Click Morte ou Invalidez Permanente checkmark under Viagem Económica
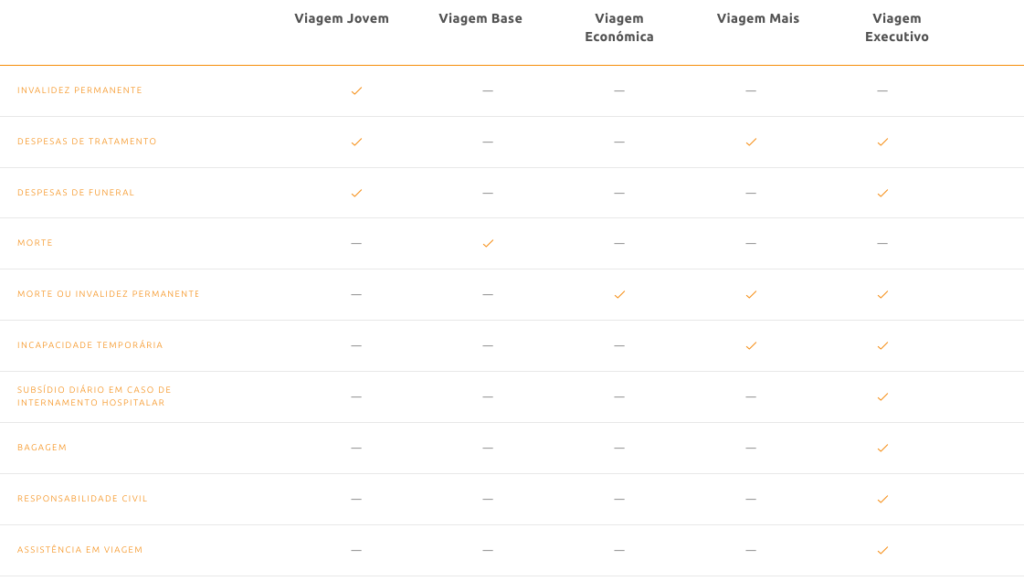Viewport: 1024px width, 581px height. [619, 295]
